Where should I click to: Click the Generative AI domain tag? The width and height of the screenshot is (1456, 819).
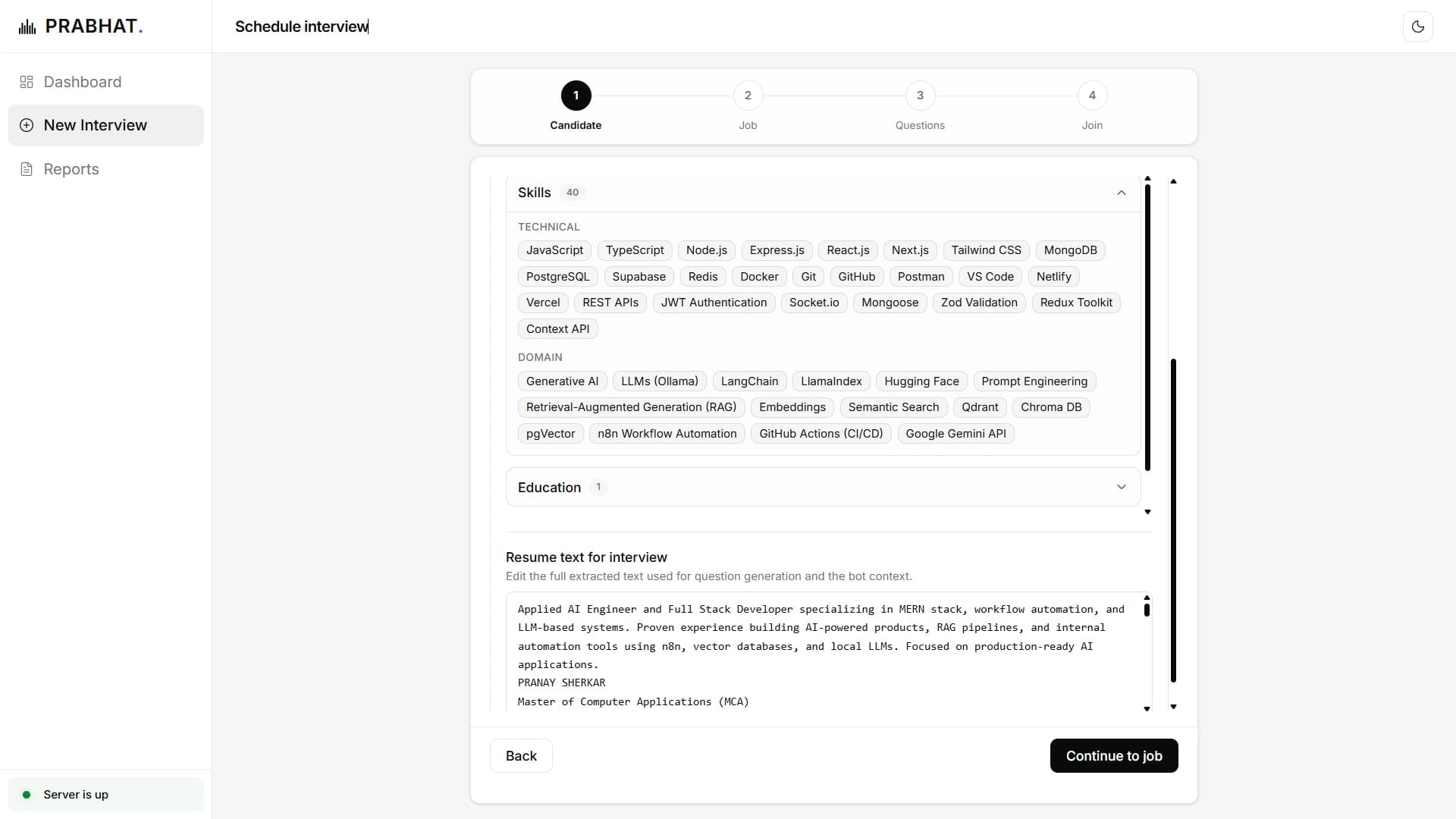(x=563, y=381)
